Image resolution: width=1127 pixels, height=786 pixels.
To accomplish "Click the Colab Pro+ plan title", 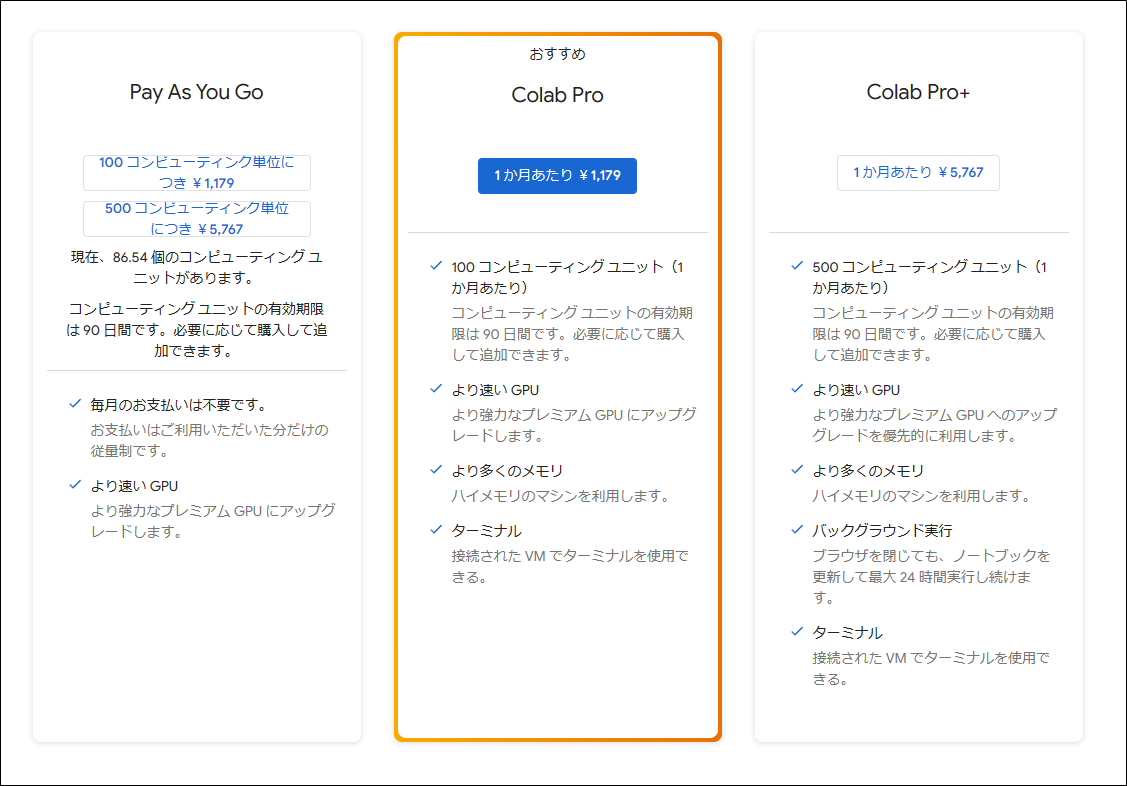I will point(918,92).
